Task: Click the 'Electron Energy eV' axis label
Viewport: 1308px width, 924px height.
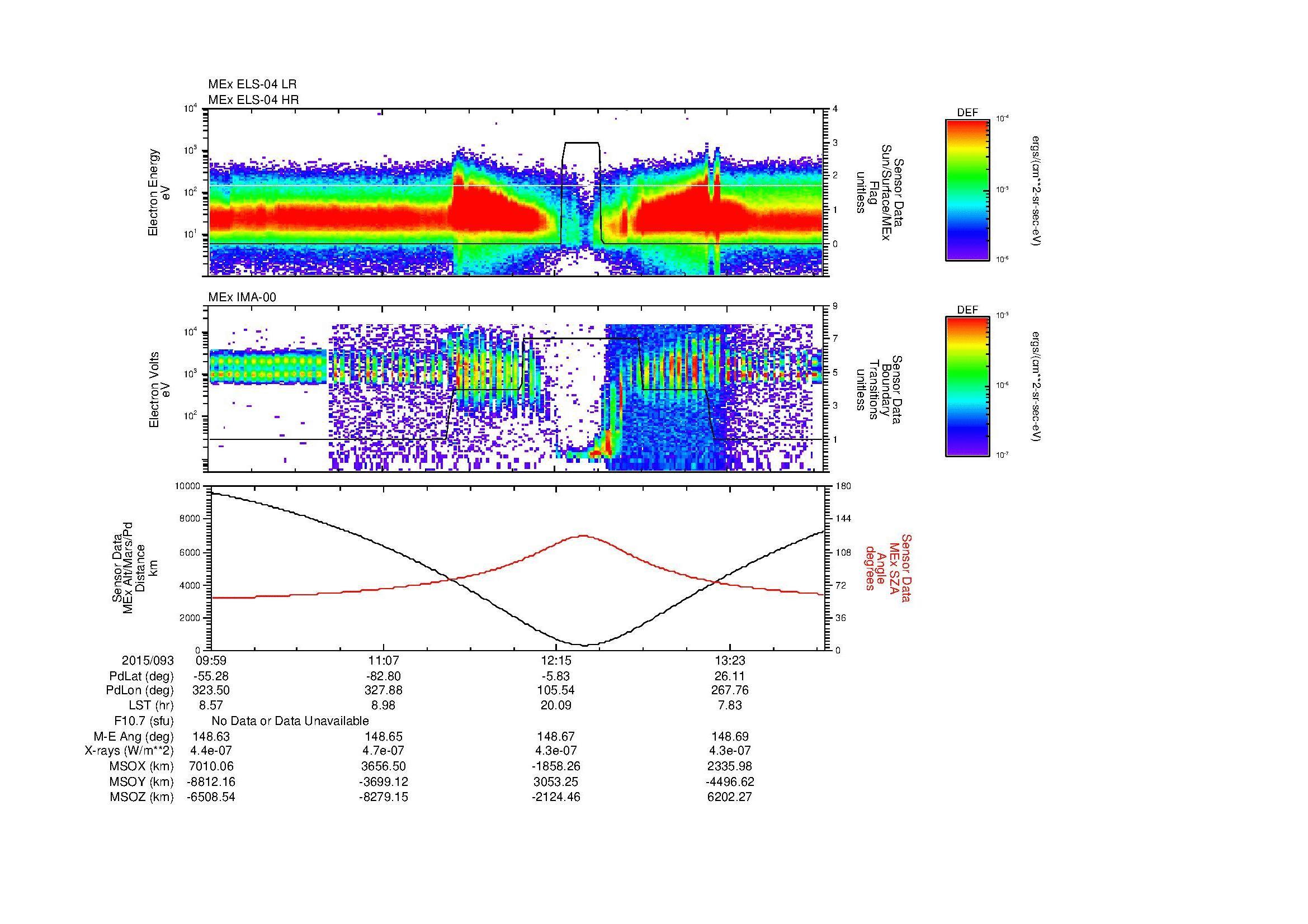Action: tap(159, 192)
